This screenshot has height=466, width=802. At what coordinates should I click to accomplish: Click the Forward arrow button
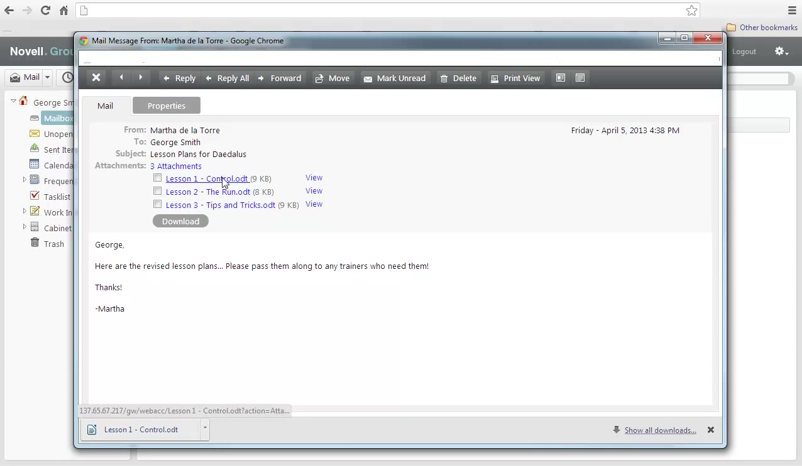(x=279, y=78)
